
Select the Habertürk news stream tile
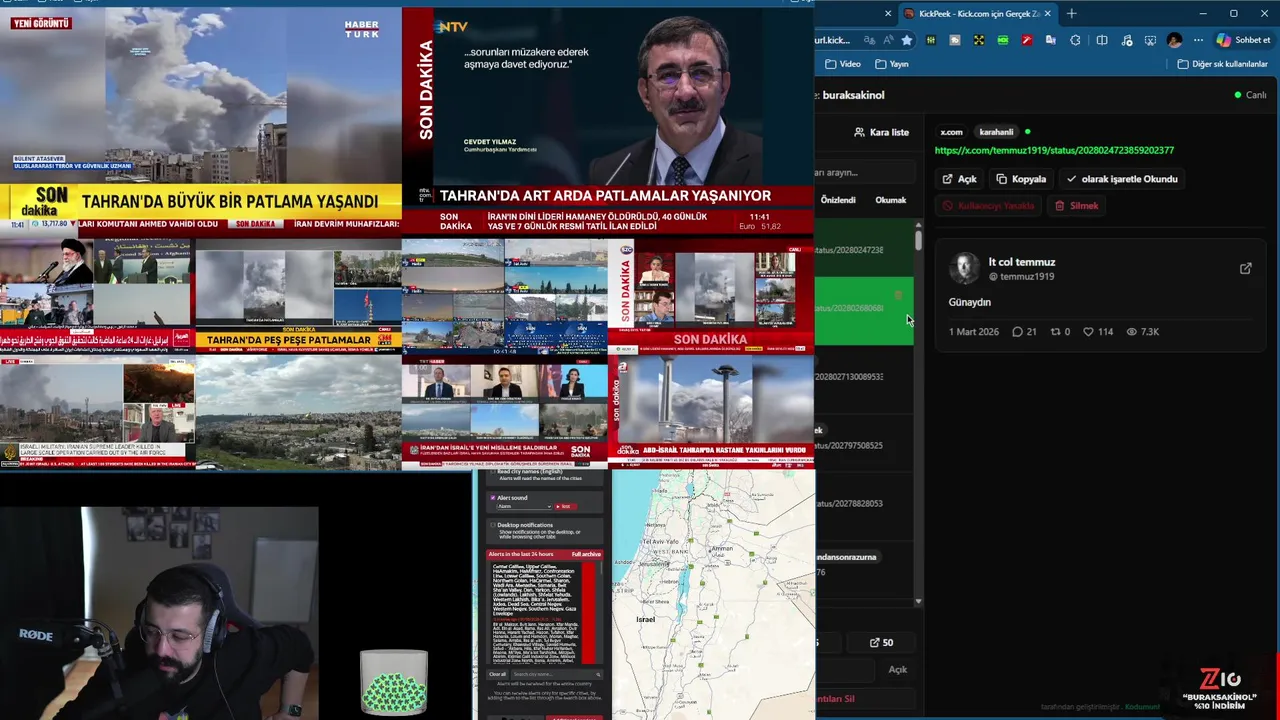[x=200, y=120]
